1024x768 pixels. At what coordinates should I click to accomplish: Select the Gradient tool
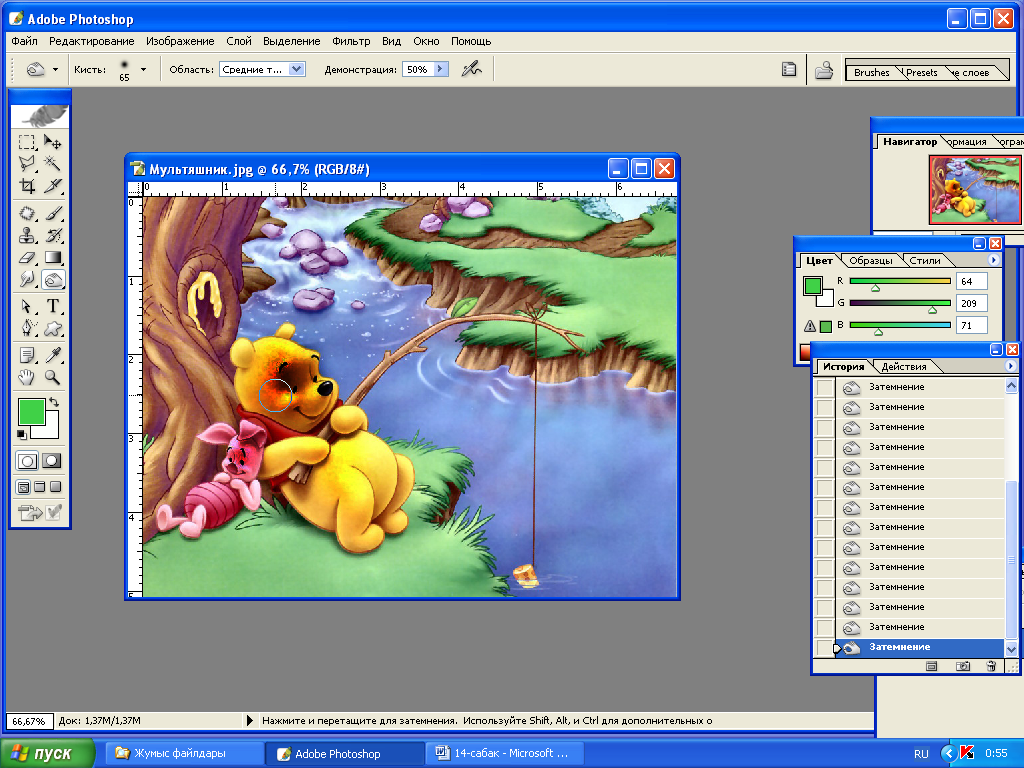coord(52,258)
